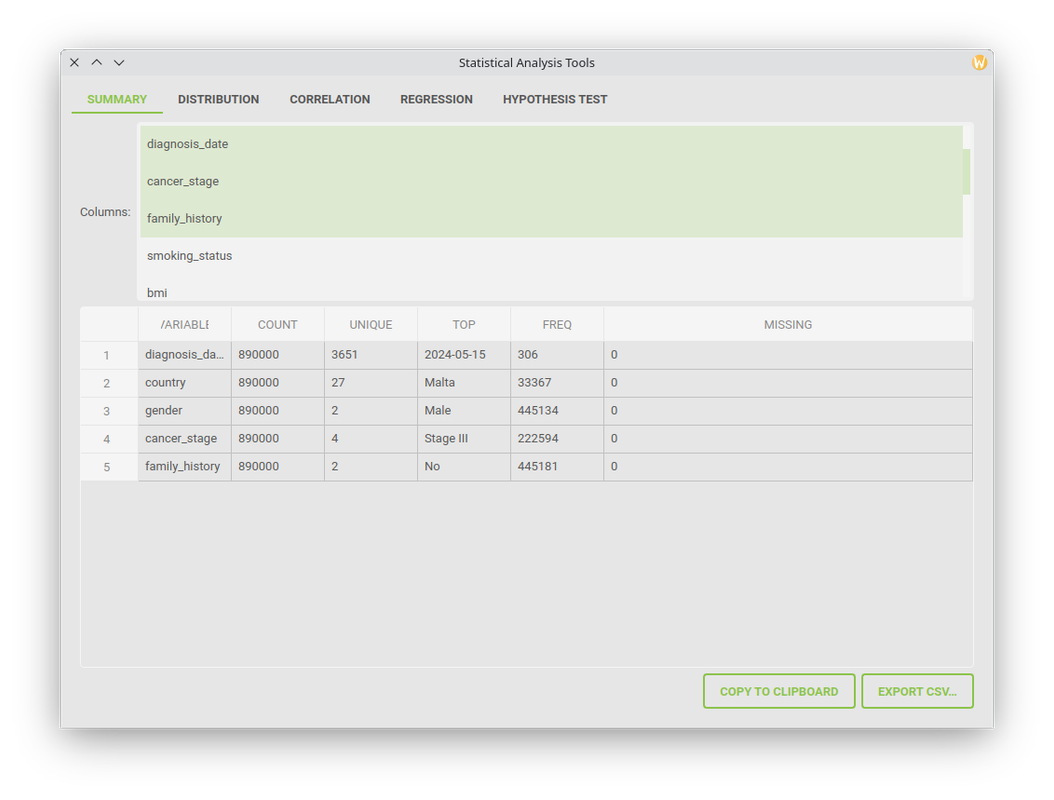Click the Columns list scrollbar thumb
This screenshot has height=800, width=1054.
pos(967,172)
